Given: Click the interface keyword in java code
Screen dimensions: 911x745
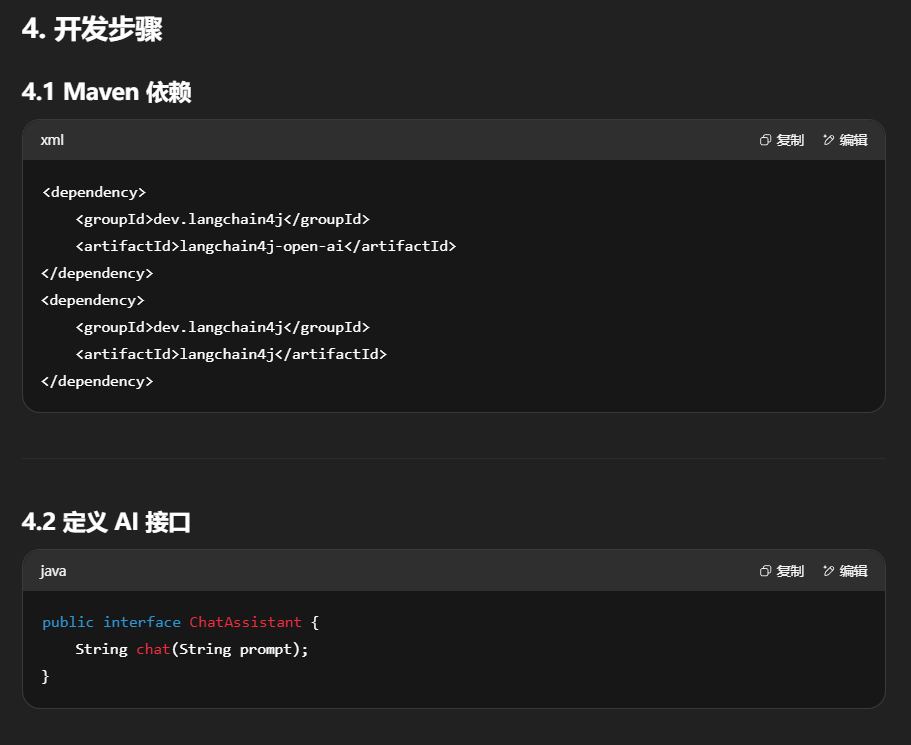Looking at the screenshot, I should point(142,622).
